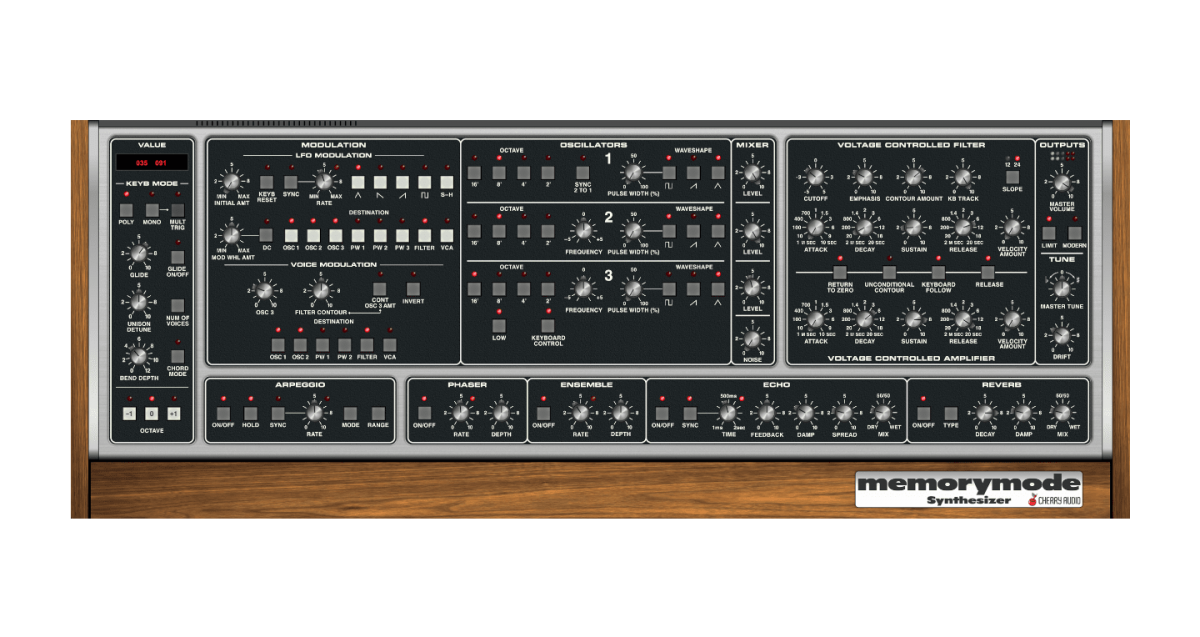Click the MULT TRIG button
The image size is (1200, 637).
(x=177, y=209)
